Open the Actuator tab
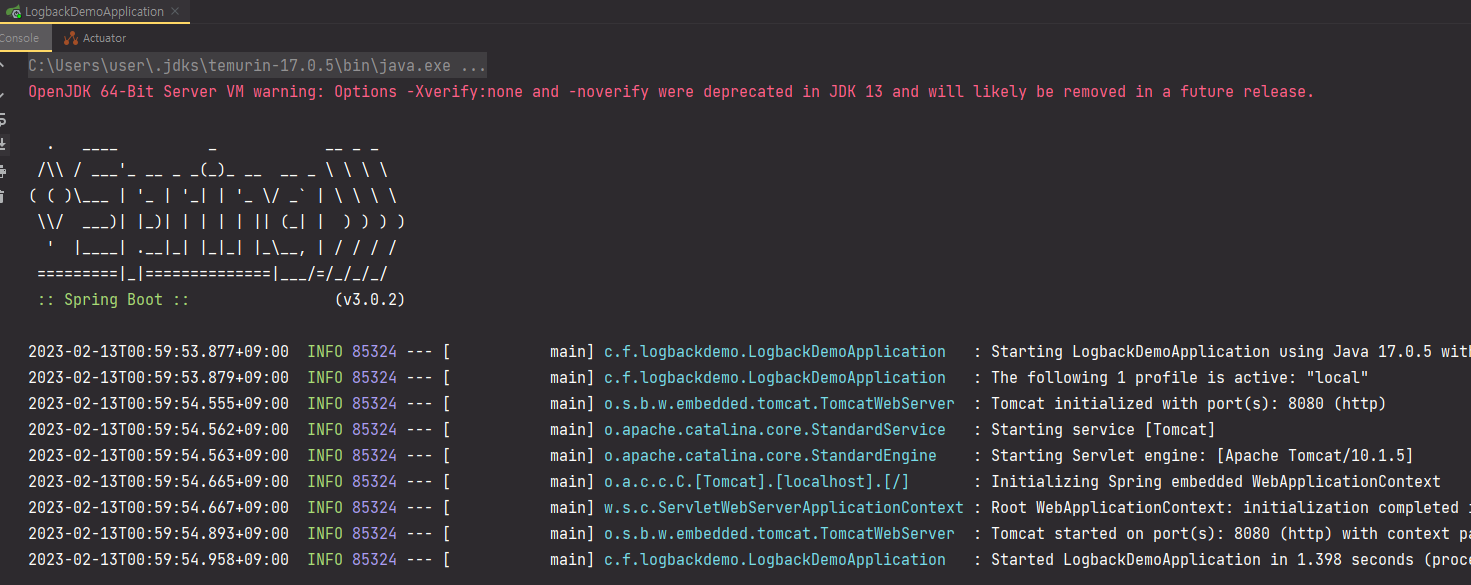Image resolution: width=1471 pixels, height=585 pixels. [96, 38]
